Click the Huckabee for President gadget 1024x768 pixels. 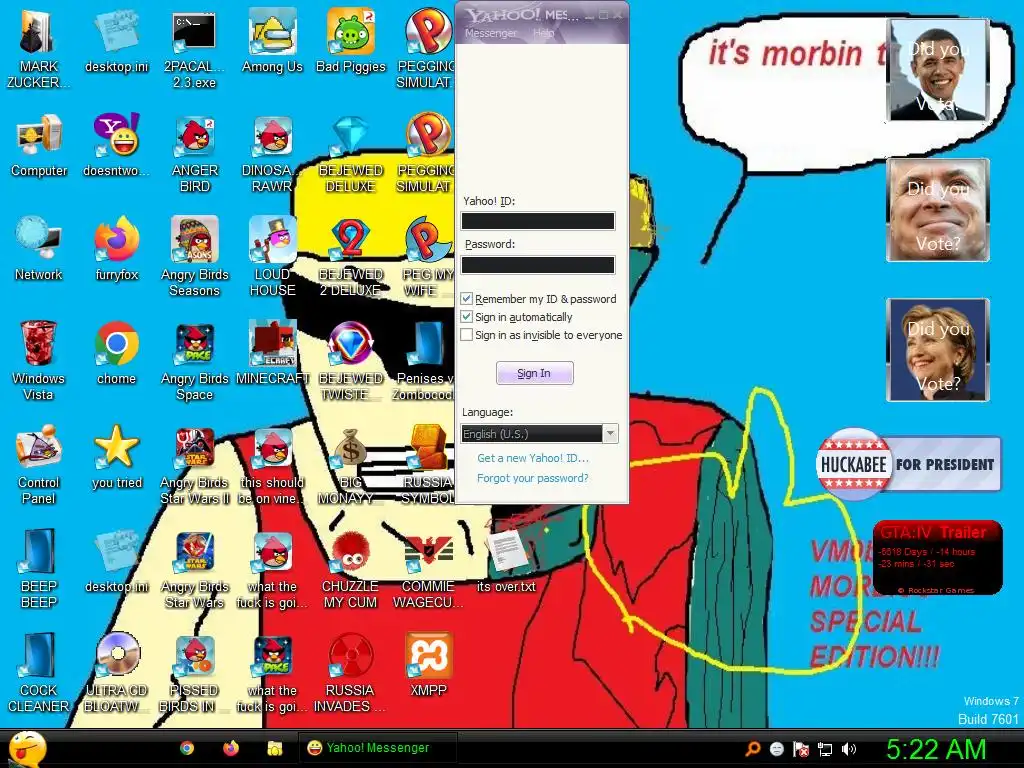coord(908,464)
